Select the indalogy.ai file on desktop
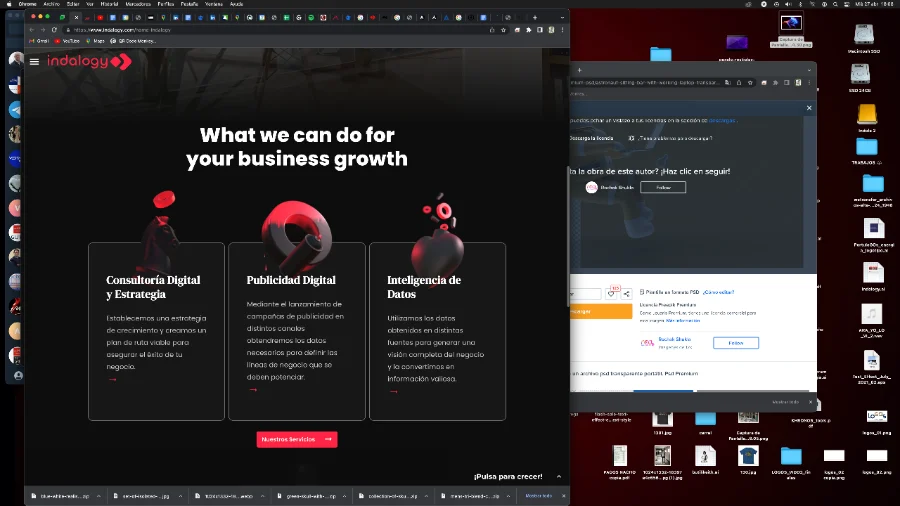900x506 pixels. click(x=873, y=274)
